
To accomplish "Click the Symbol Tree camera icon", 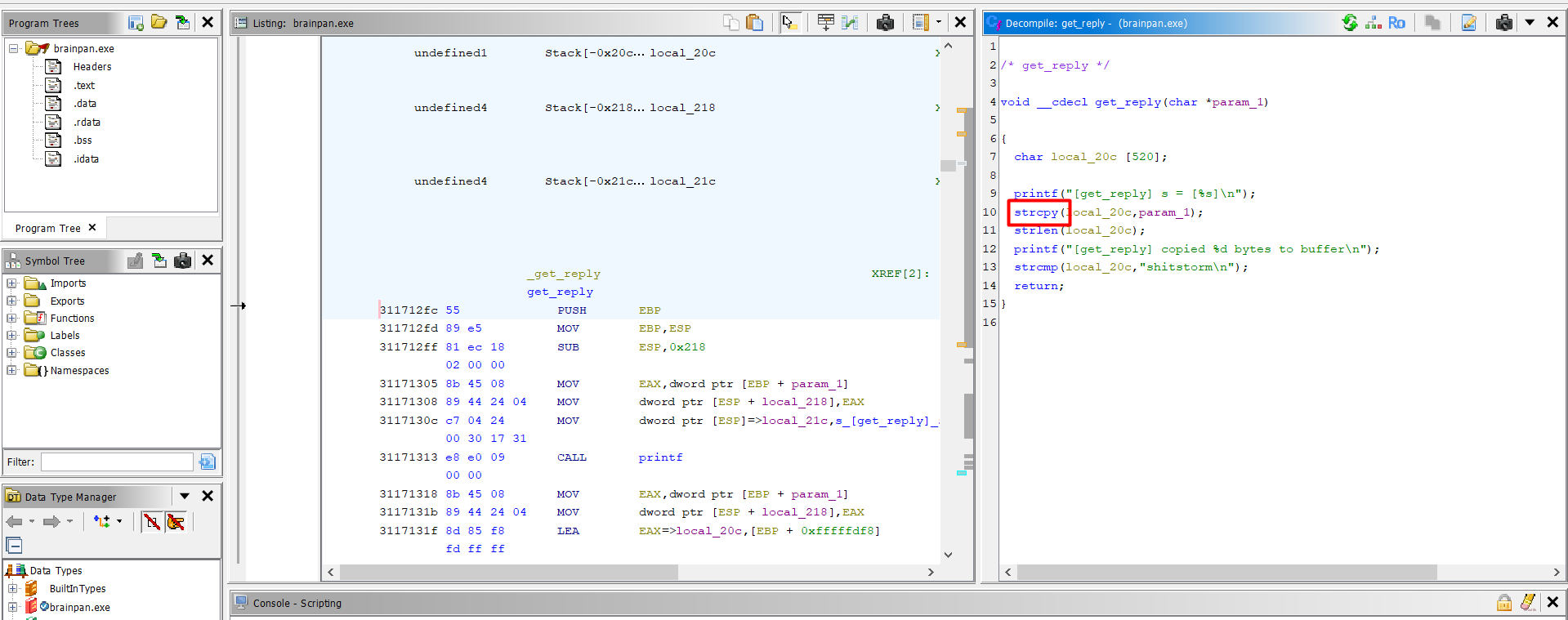I will 183,261.
